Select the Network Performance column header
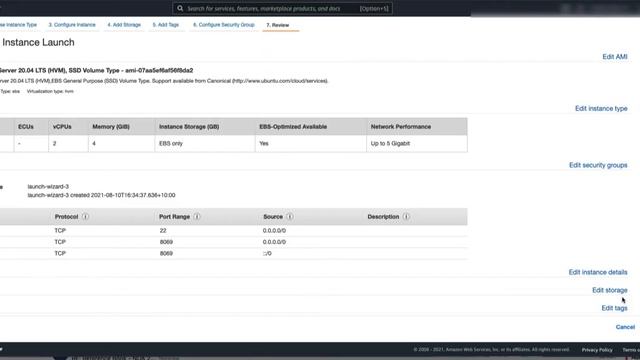The image size is (640, 360). pos(401,127)
